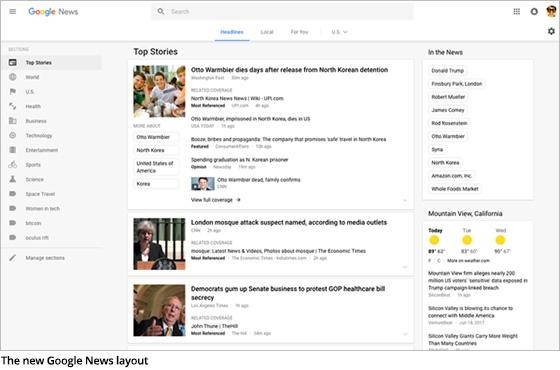Expand the Democrats healthcare story card
This screenshot has height=370, width=560.
pyautogui.click(x=405, y=334)
